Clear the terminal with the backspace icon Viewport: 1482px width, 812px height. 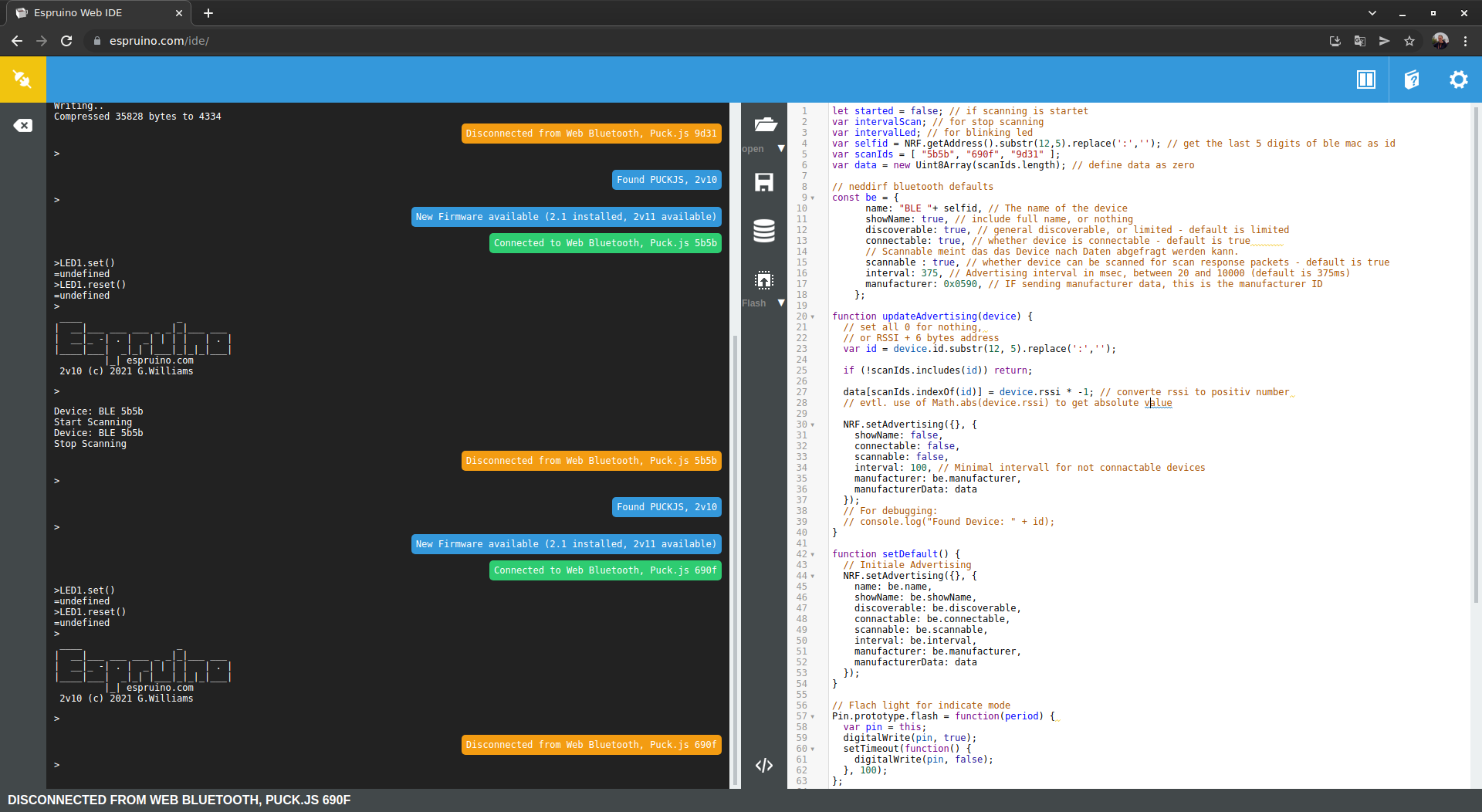tap(22, 125)
